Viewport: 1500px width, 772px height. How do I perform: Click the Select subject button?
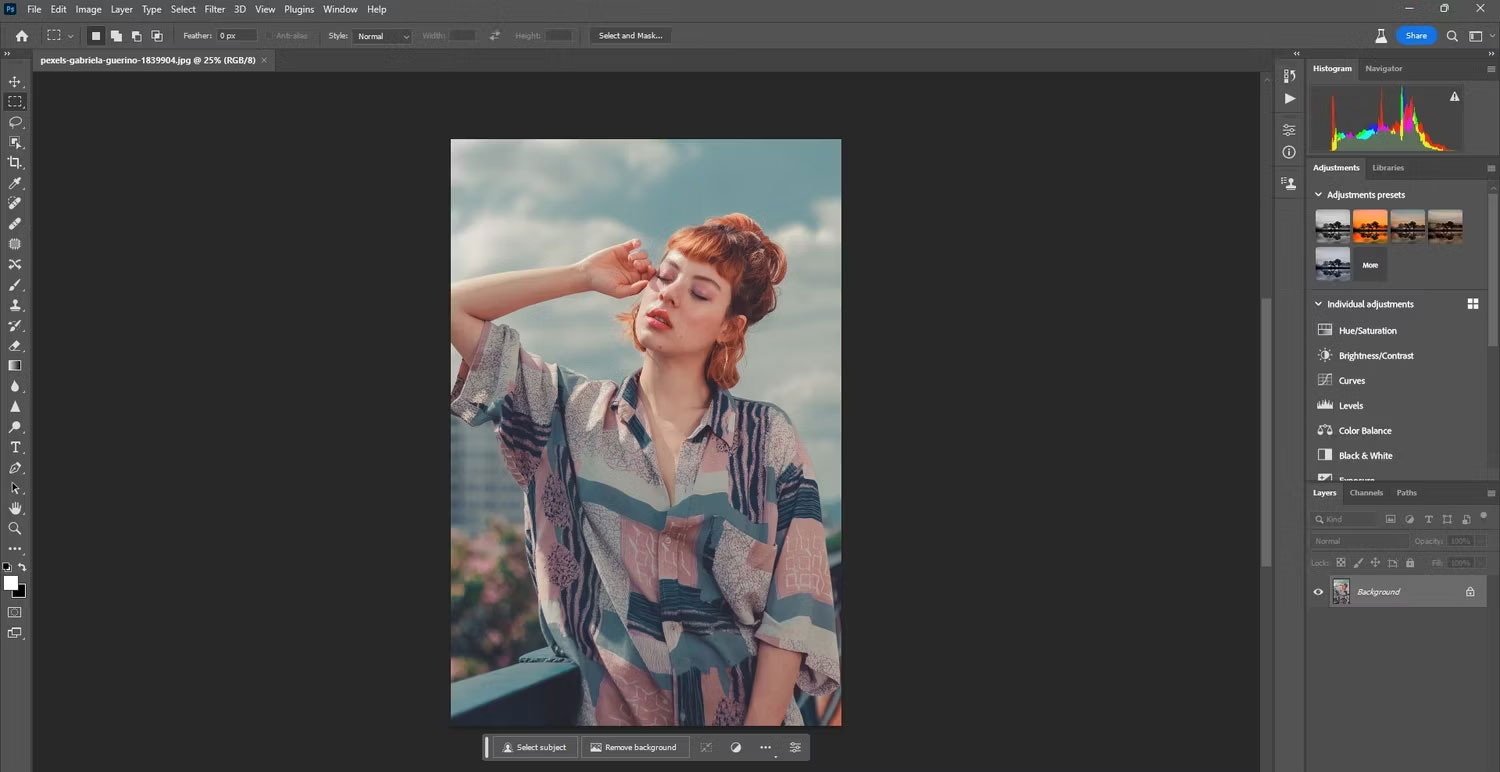coord(534,747)
